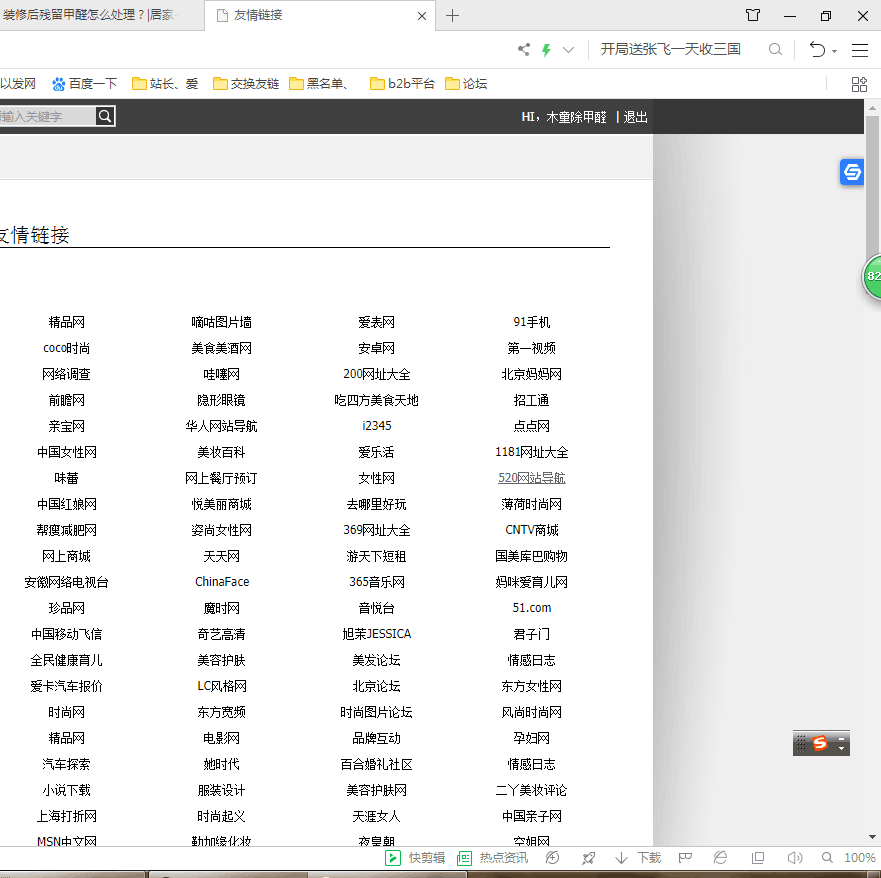Click the 520网站导航 link
The height and width of the screenshot is (878, 881).
(x=532, y=478)
